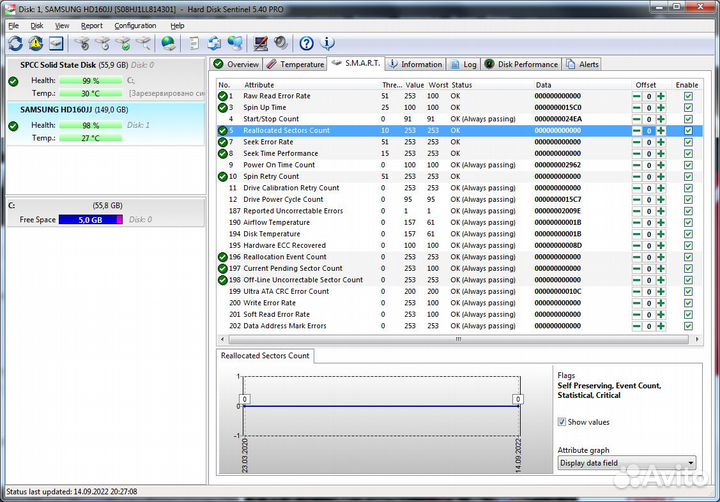The height and width of the screenshot is (502, 720).
Task: Click the attribute table horizontal scrollbar thumb
Action: click(x=458, y=339)
